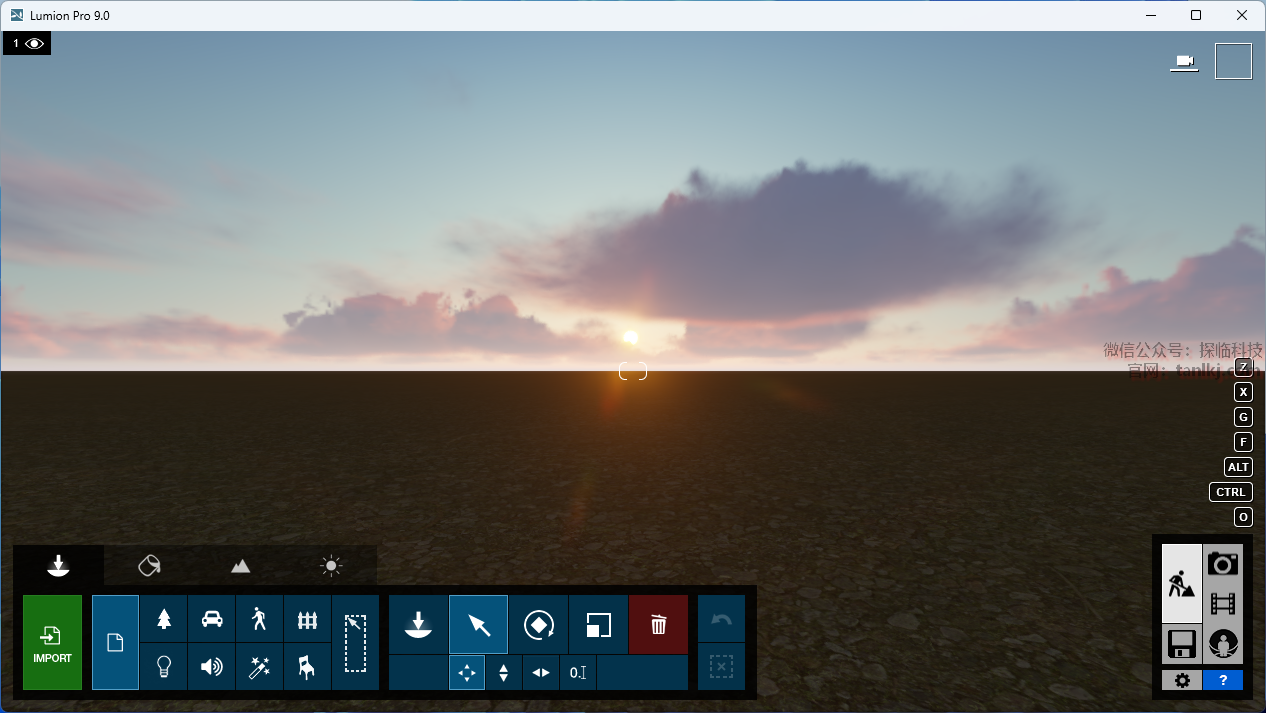
Task: Select the Nature tree category icon
Action: pos(164,619)
